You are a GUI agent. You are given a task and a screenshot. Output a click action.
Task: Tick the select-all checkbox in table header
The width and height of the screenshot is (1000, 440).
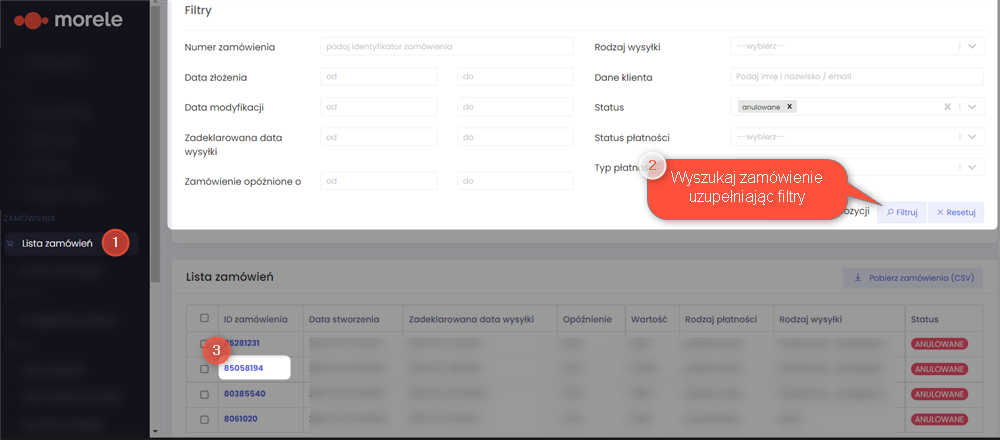[204, 318]
